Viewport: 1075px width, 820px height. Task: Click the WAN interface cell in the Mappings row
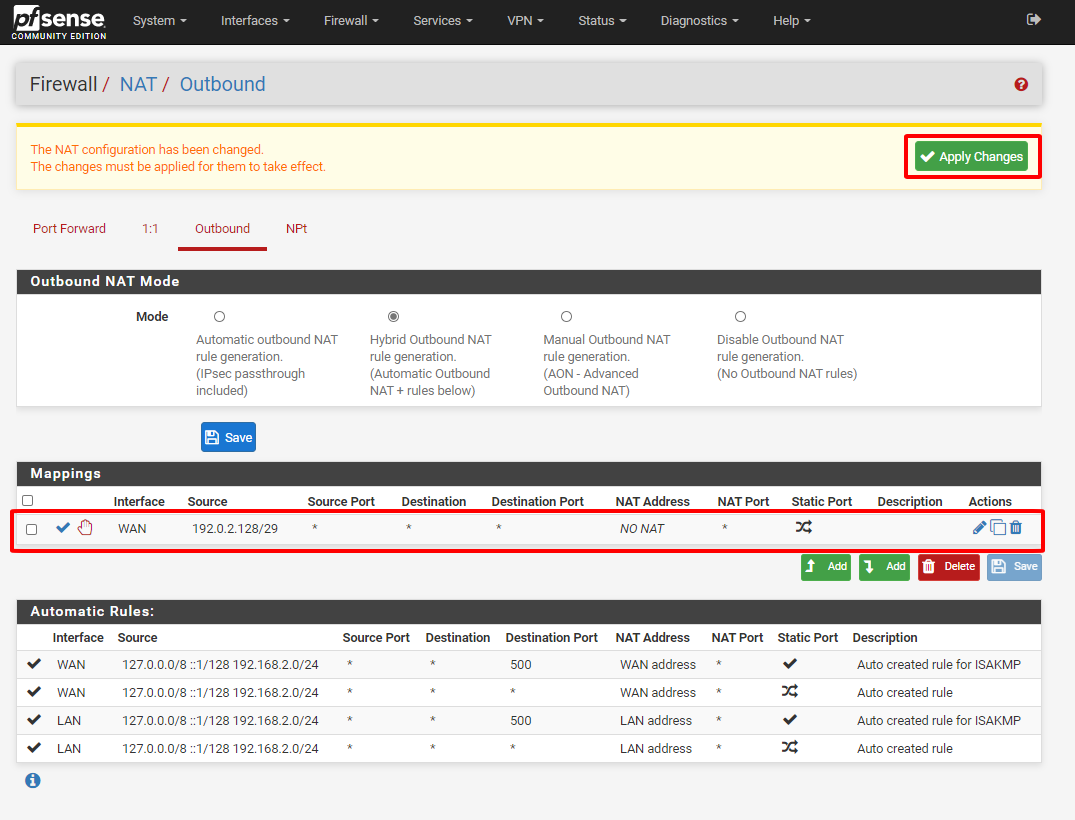click(x=132, y=529)
